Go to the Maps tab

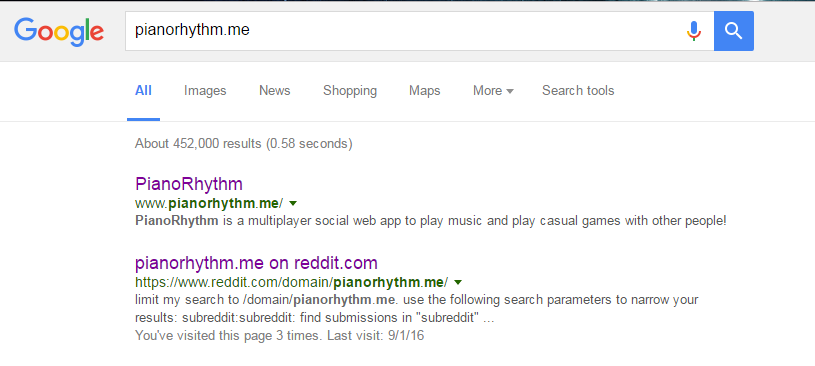[x=425, y=90]
